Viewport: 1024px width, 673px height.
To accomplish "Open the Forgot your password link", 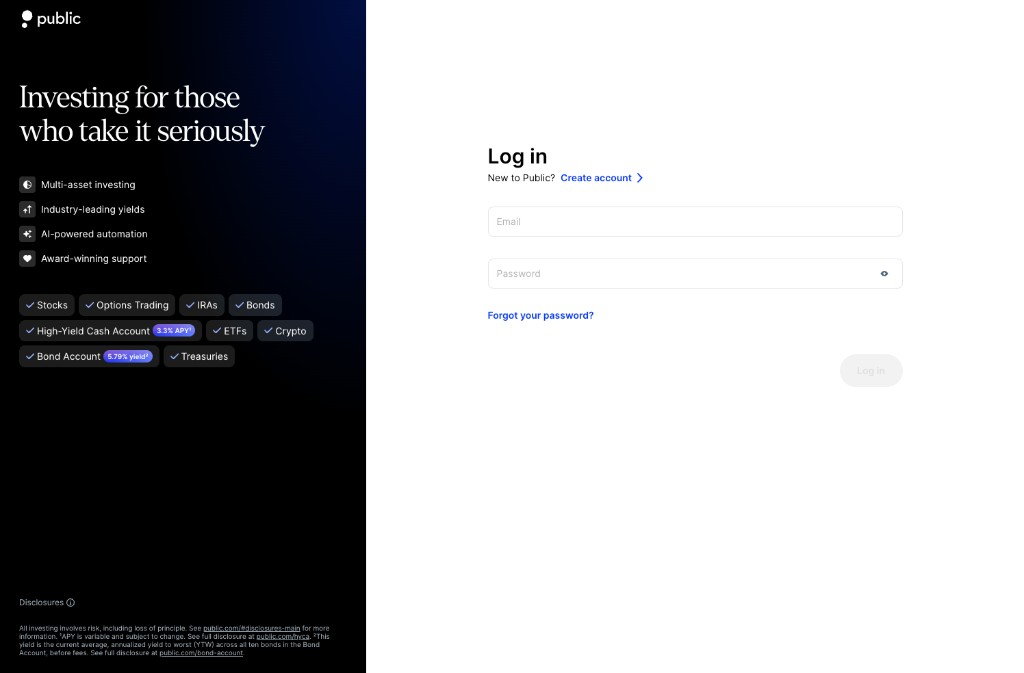I will pyautogui.click(x=541, y=315).
